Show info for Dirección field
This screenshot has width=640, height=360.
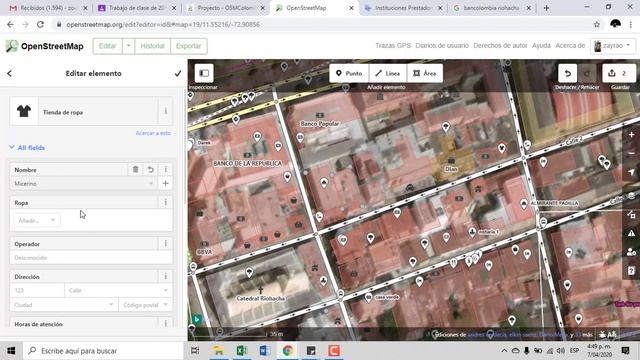click(165, 276)
